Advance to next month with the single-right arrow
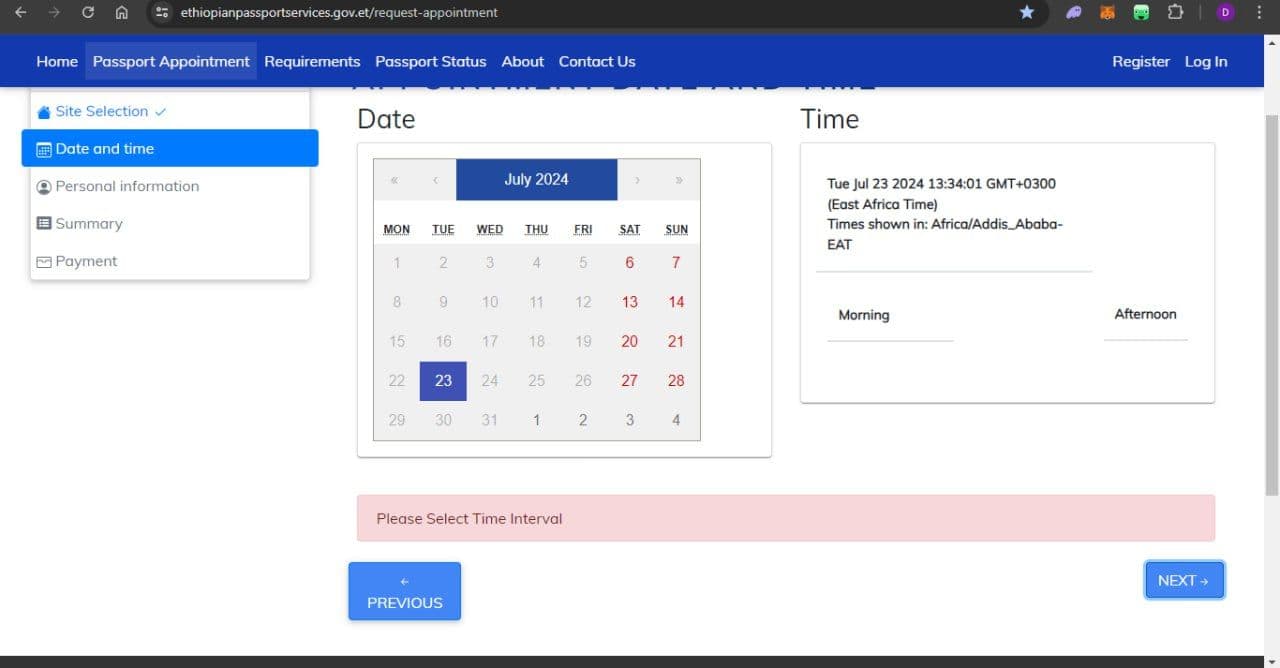Screen dimensions: 1280x668 click(x=638, y=180)
